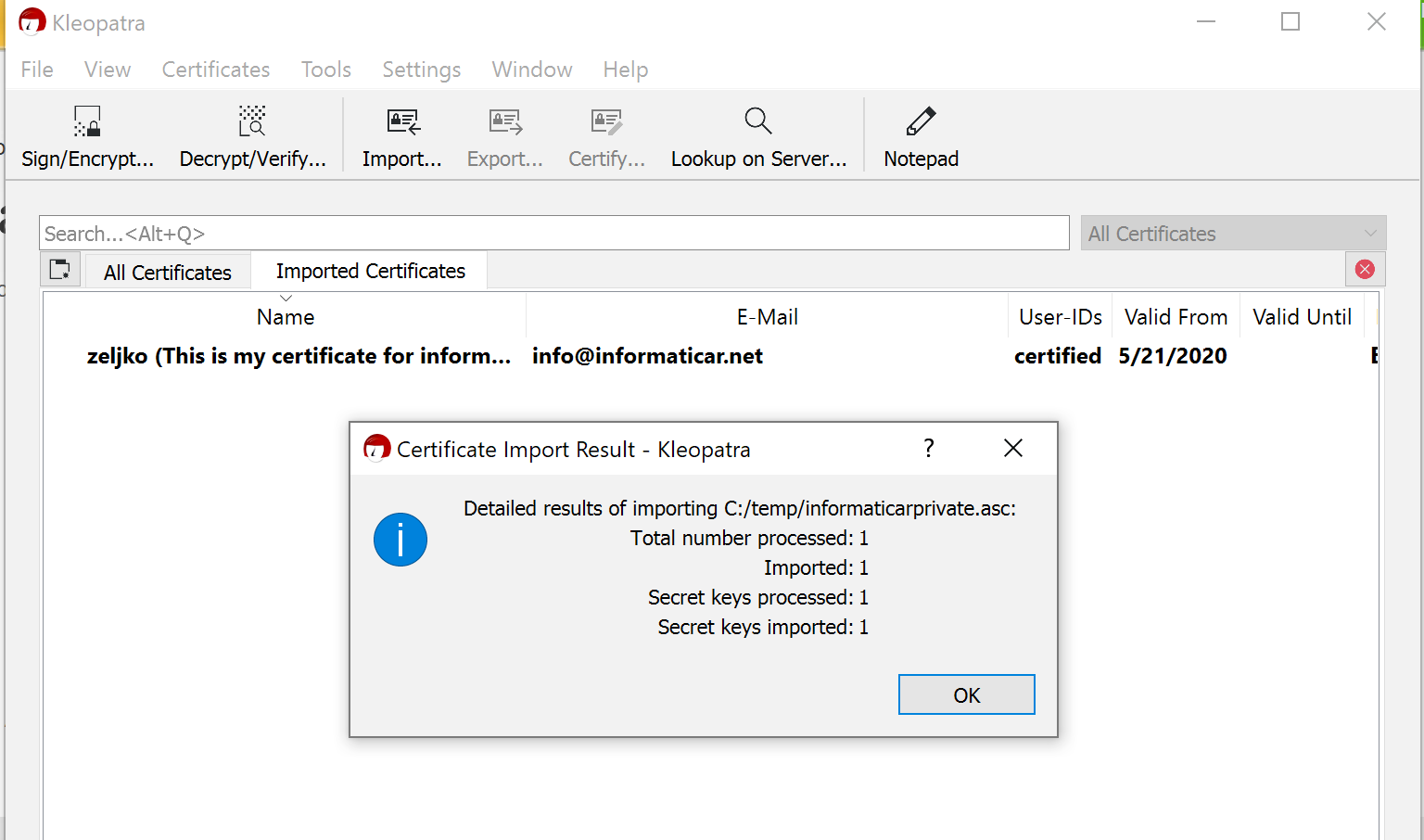
Task: Open the Window menu
Action: (x=532, y=70)
